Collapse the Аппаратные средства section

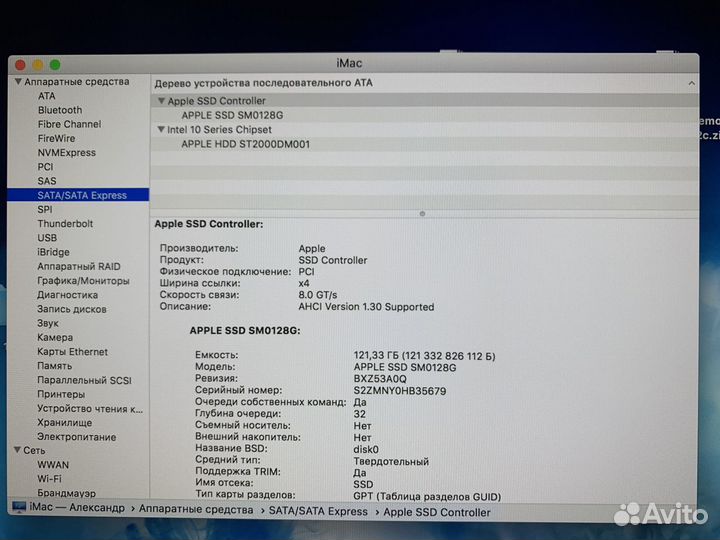18,82
